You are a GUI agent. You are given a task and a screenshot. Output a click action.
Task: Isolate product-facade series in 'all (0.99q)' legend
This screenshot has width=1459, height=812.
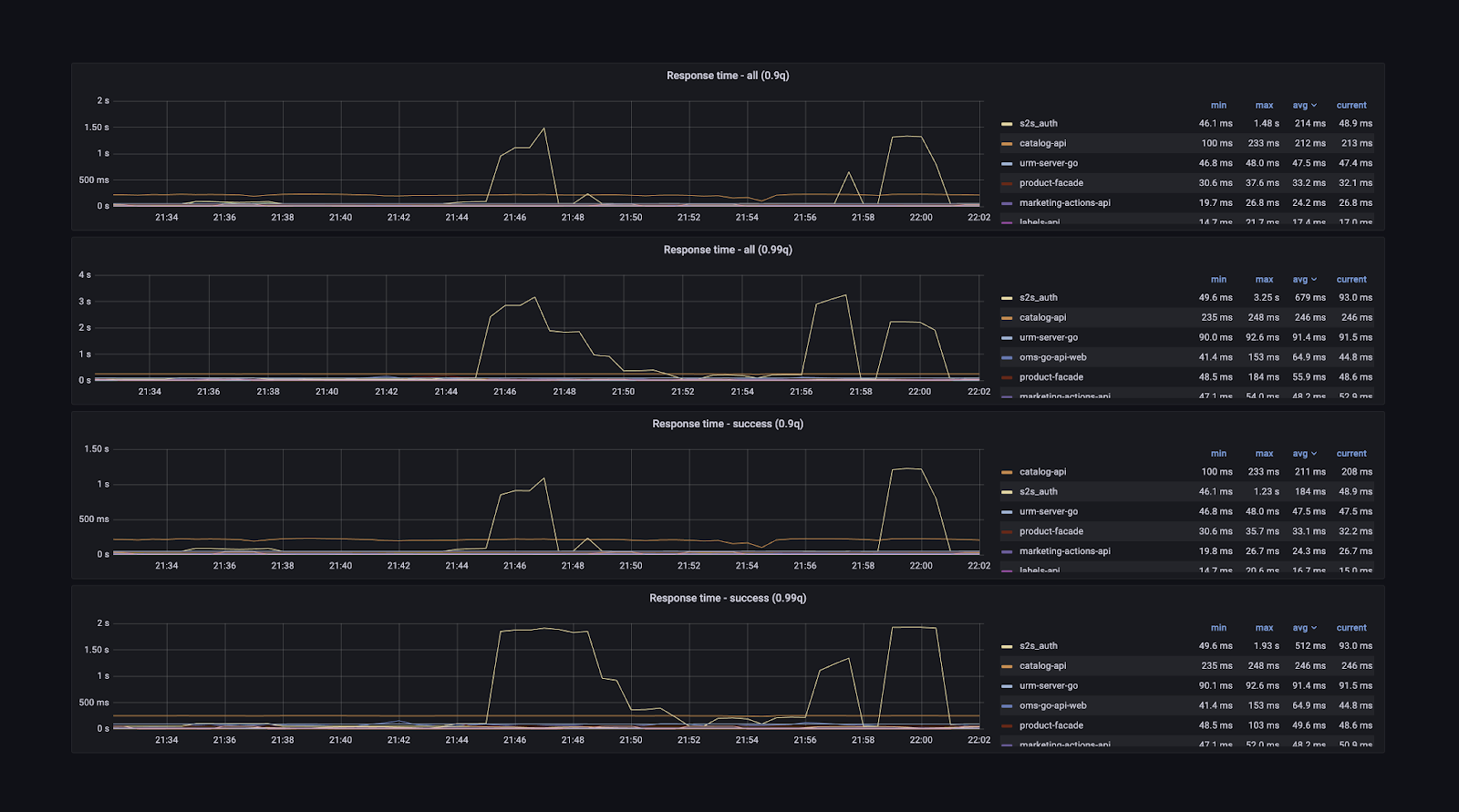click(x=1051, y=377)
